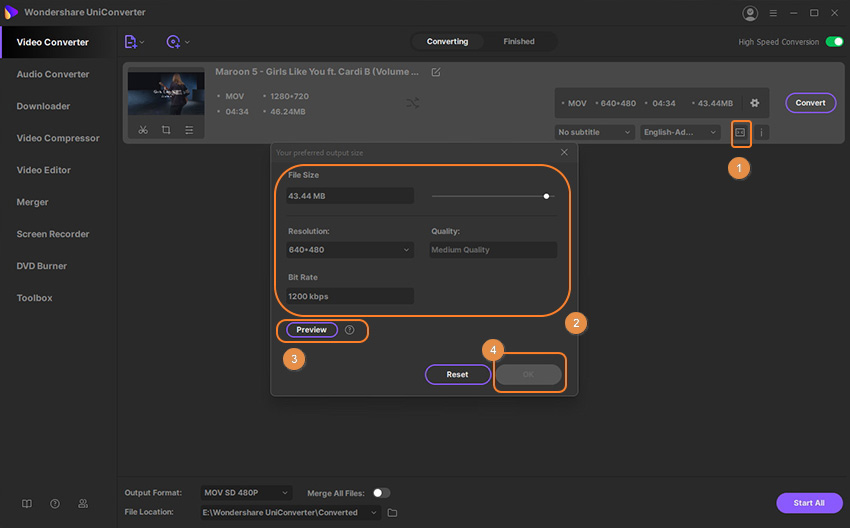
Task: Toggle High Speed Conversion switch
Action: click(x=834, y=42)
